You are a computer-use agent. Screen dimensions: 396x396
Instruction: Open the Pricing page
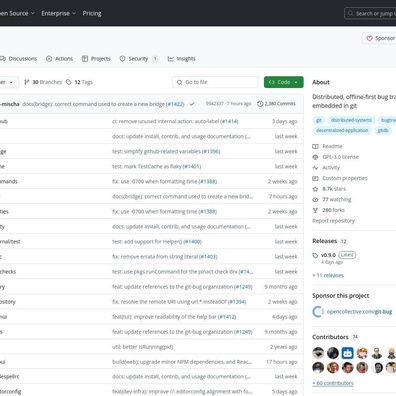point(92,13)
